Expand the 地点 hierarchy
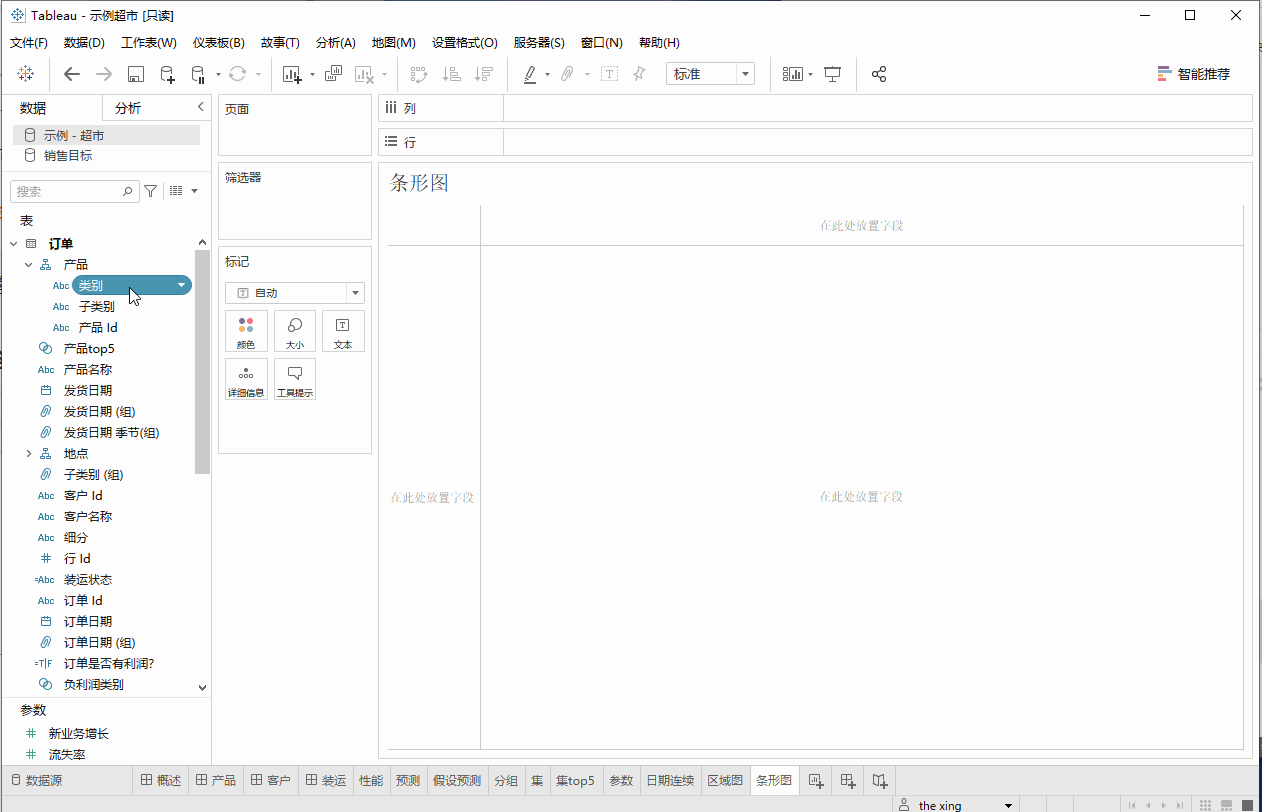This screenshot has width=1262, height=812. tap(29, 454)
